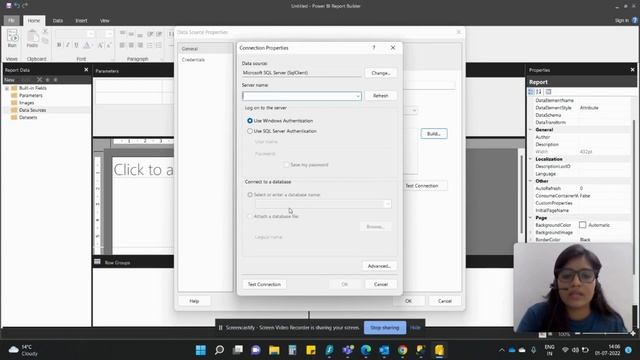Open the File menu
The height and width of the screenshot is (360, 640).
tap(11, 20)
